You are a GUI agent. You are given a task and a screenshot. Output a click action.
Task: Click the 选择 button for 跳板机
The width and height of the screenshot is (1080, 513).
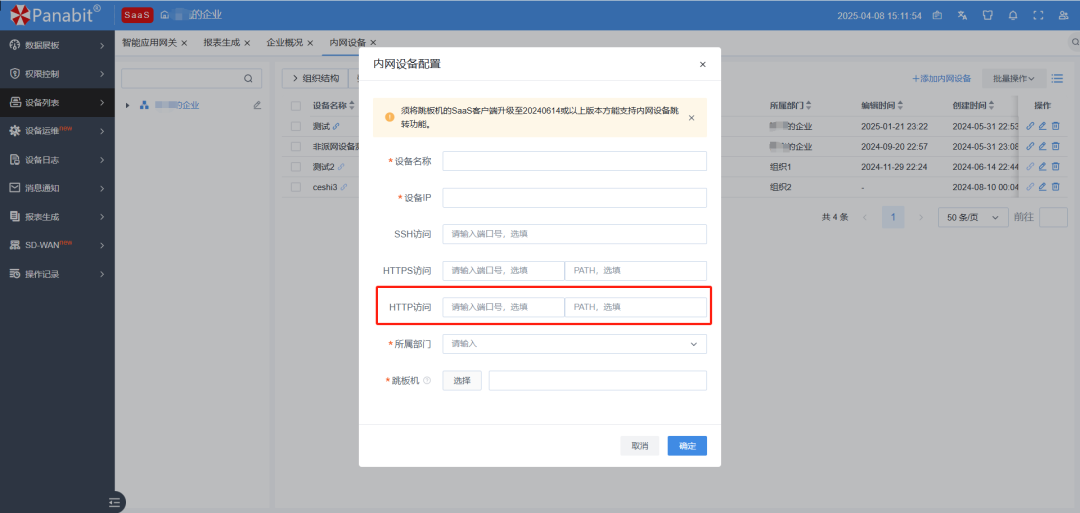(x=461, y=381)
